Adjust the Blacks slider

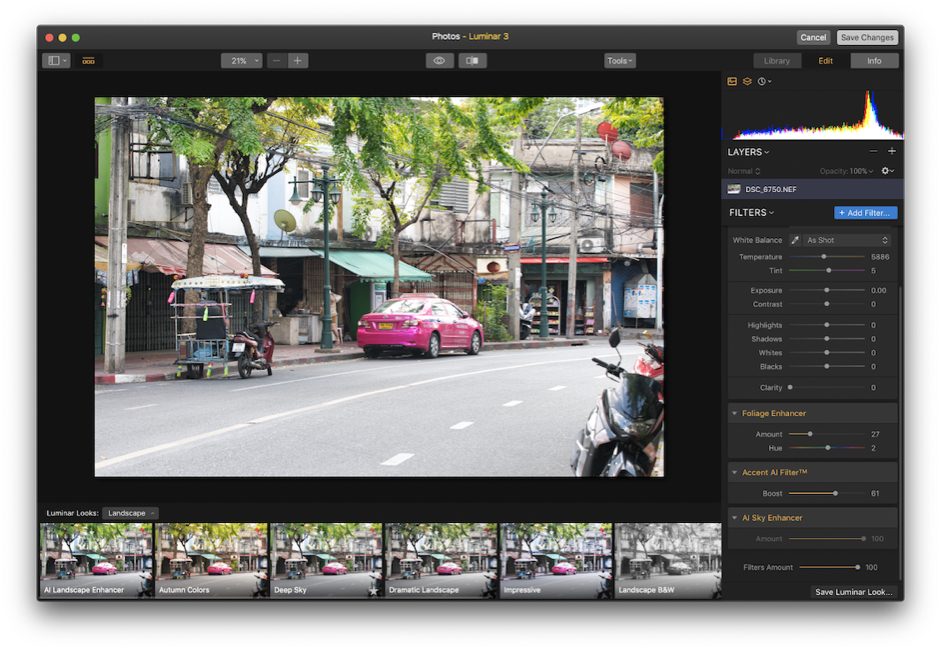(x=826, y=367)
